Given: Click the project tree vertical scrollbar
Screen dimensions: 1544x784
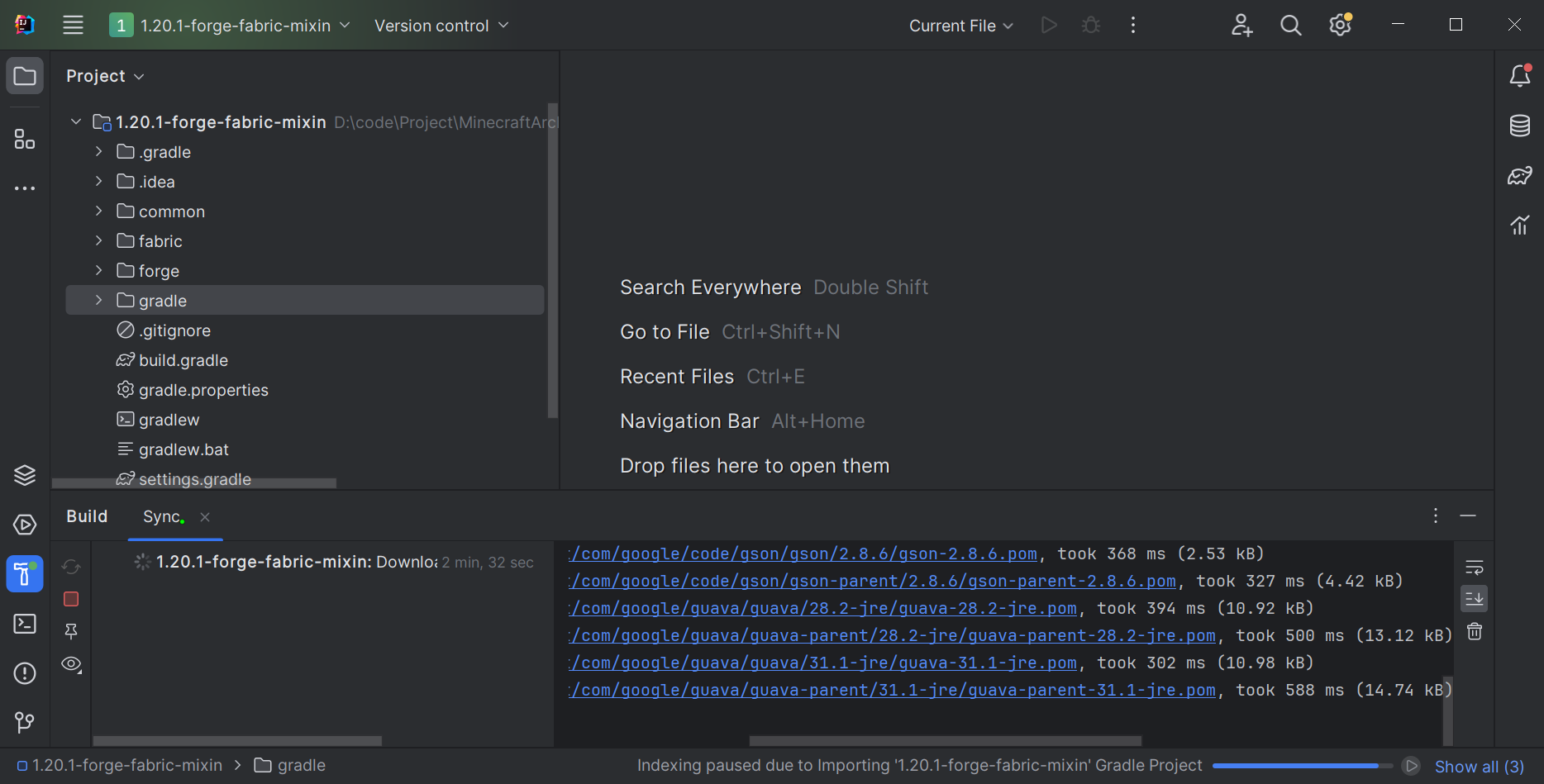Looking at the screenshot, I should pos(552,261).
